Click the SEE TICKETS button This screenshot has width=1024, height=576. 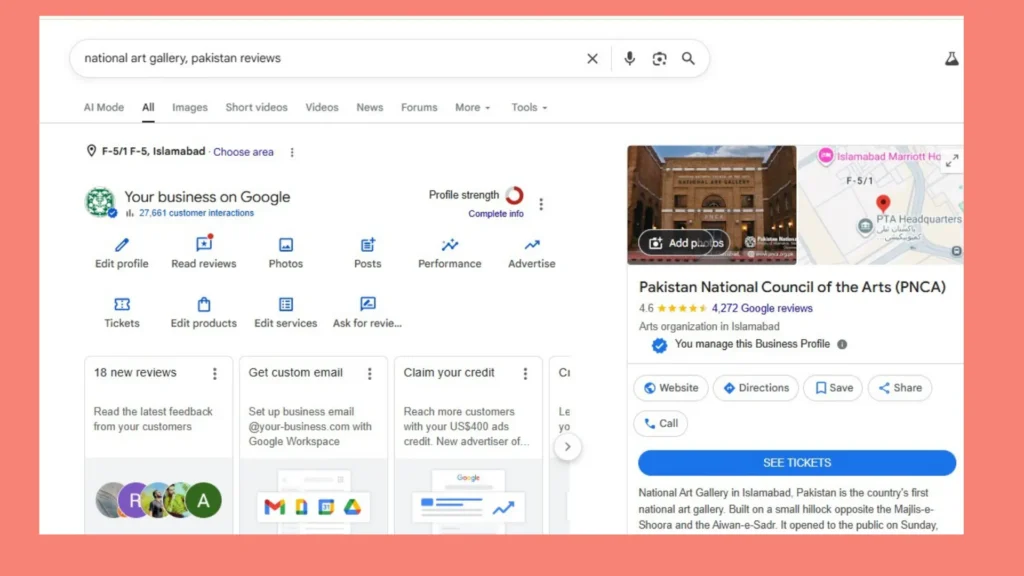tap(797, 463)
